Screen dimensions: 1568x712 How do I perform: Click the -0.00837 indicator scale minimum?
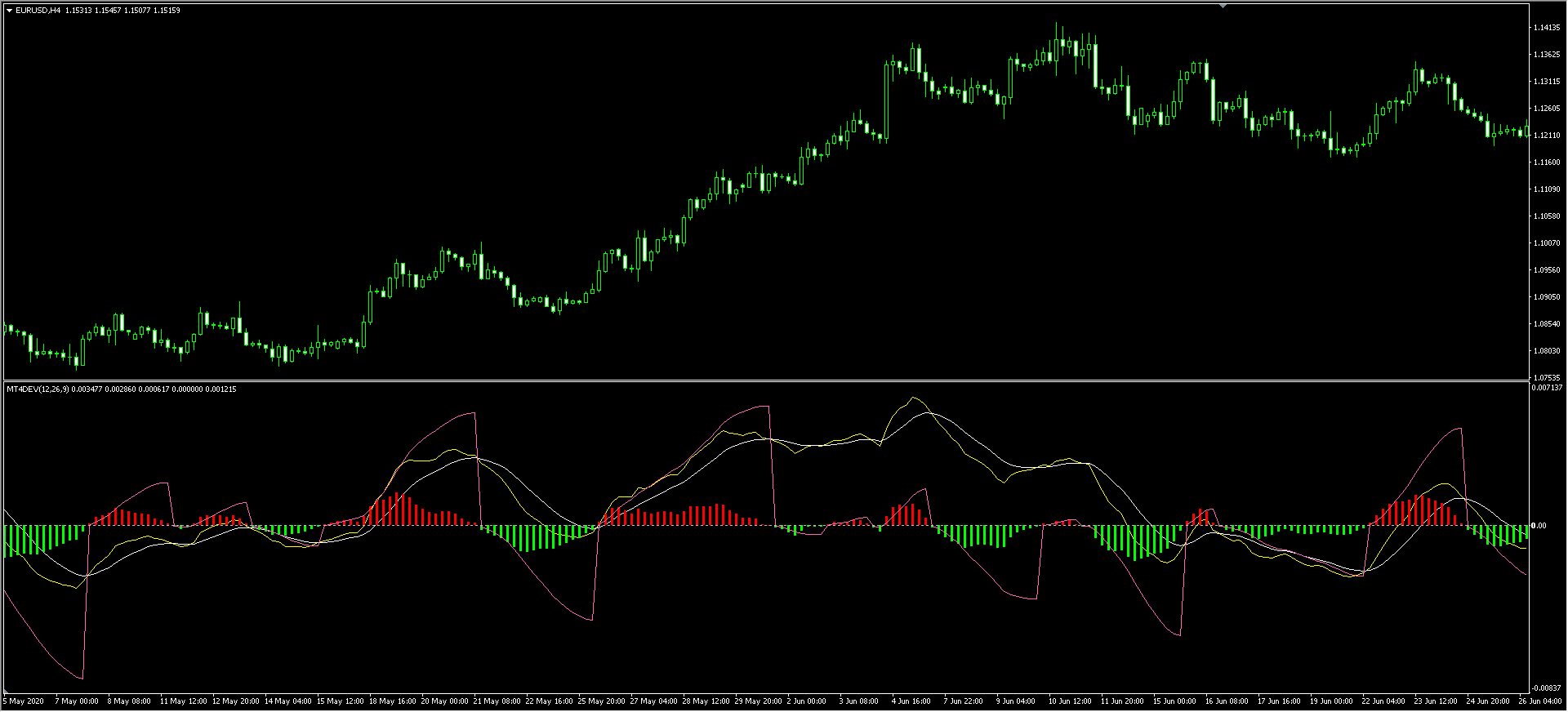click(1547, 688)
